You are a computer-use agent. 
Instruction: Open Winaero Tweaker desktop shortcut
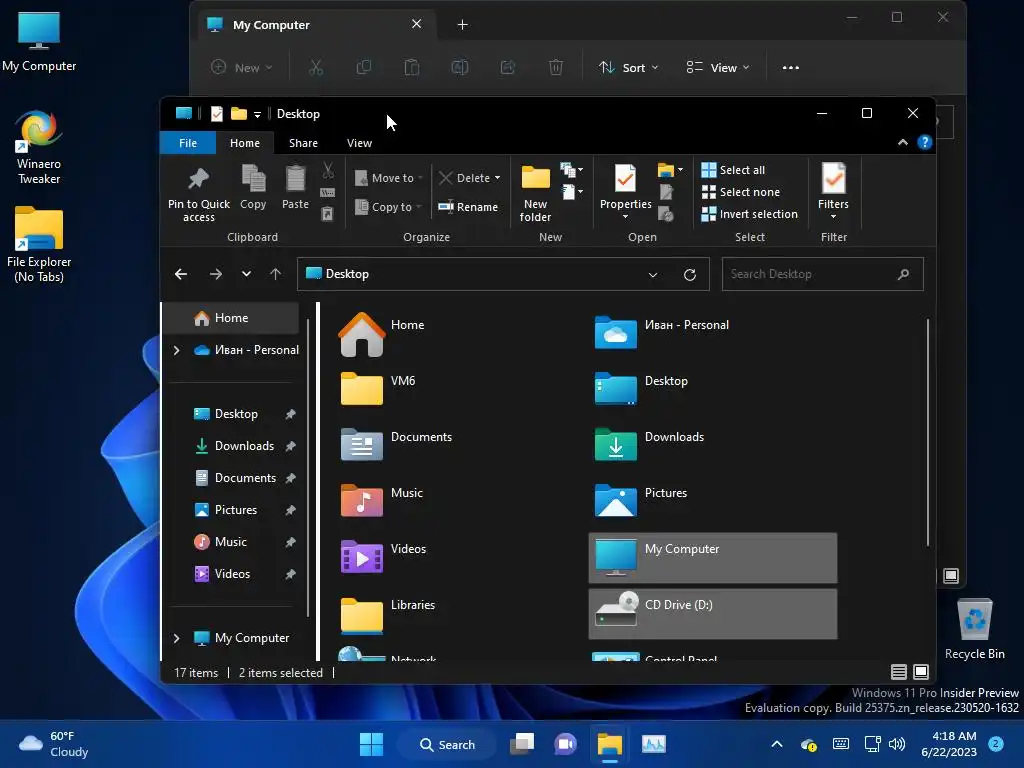39,148
